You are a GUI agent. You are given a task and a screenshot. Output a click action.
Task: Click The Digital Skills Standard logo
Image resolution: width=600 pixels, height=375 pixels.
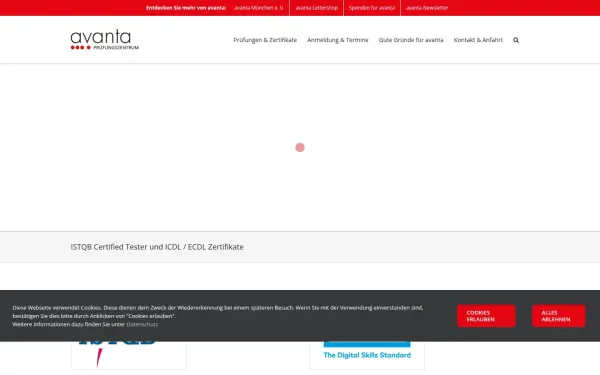click(367, 355)
